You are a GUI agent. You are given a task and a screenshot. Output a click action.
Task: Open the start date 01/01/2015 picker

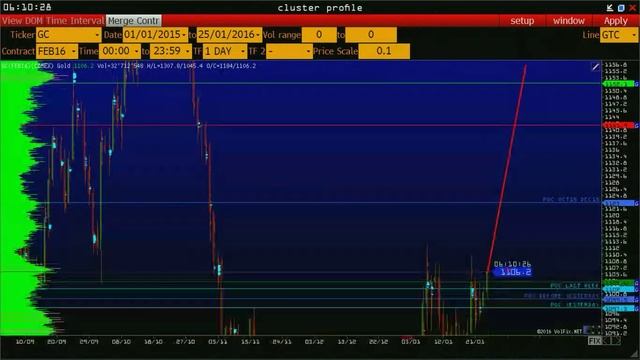tap(155, 35)
